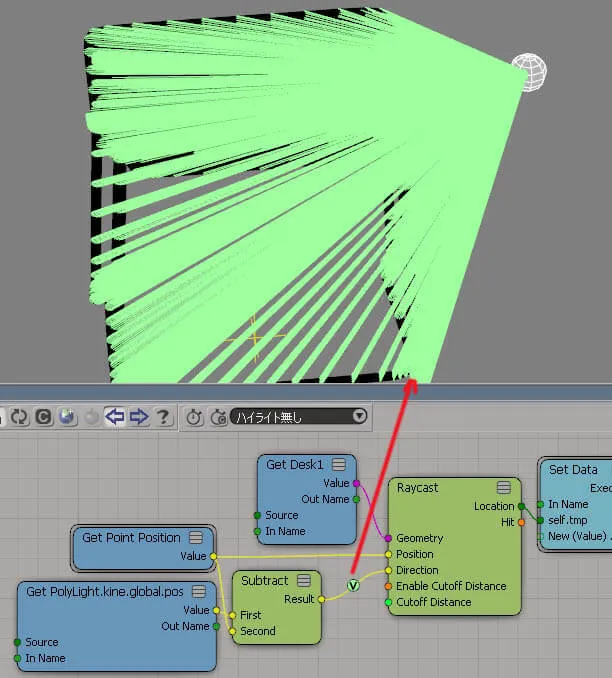Viewport: 612px width, 678px height.
Task: Toggle the Get Desk1 node collapse icon
Action: pos(339,464)
